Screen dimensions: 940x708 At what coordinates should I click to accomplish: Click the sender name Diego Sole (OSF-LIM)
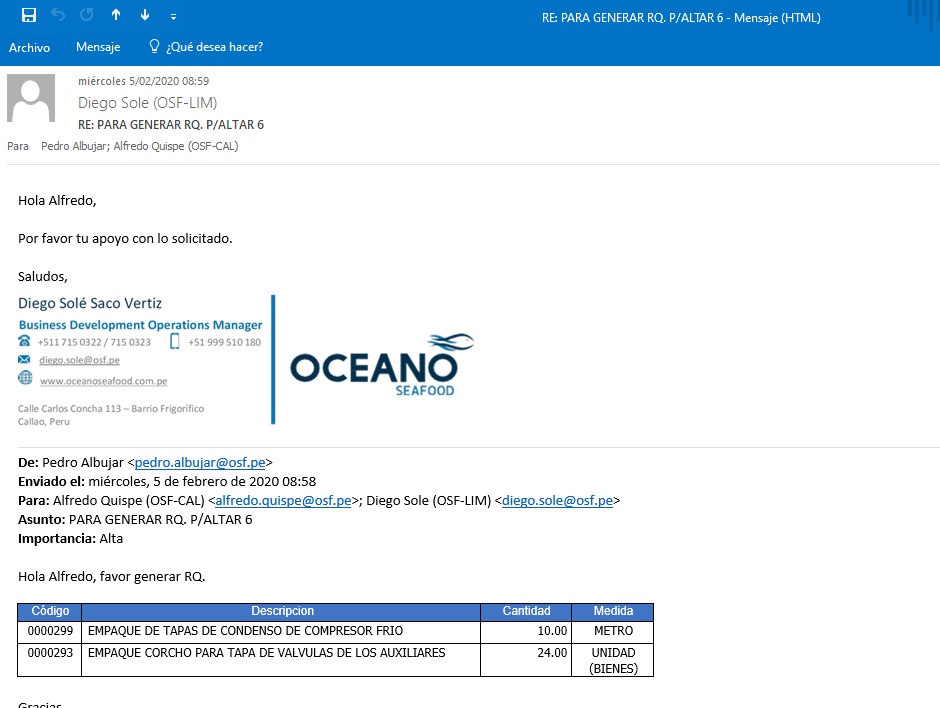(x=147, y=103)
